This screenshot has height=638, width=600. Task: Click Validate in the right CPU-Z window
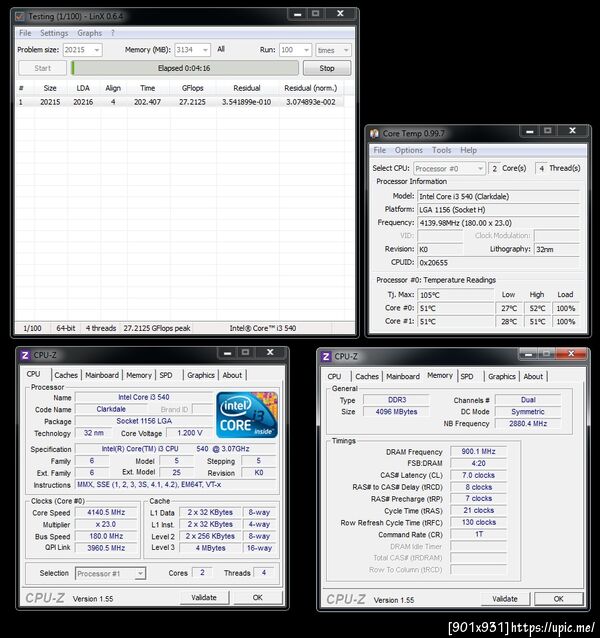(505, 599)
